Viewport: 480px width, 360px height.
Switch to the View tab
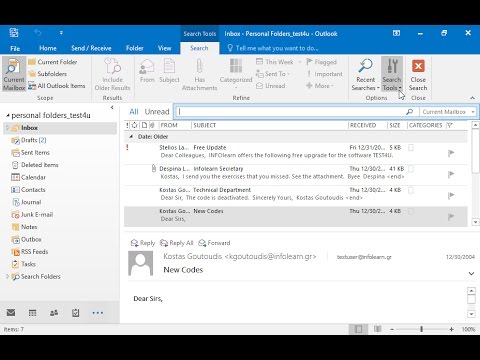164,48
